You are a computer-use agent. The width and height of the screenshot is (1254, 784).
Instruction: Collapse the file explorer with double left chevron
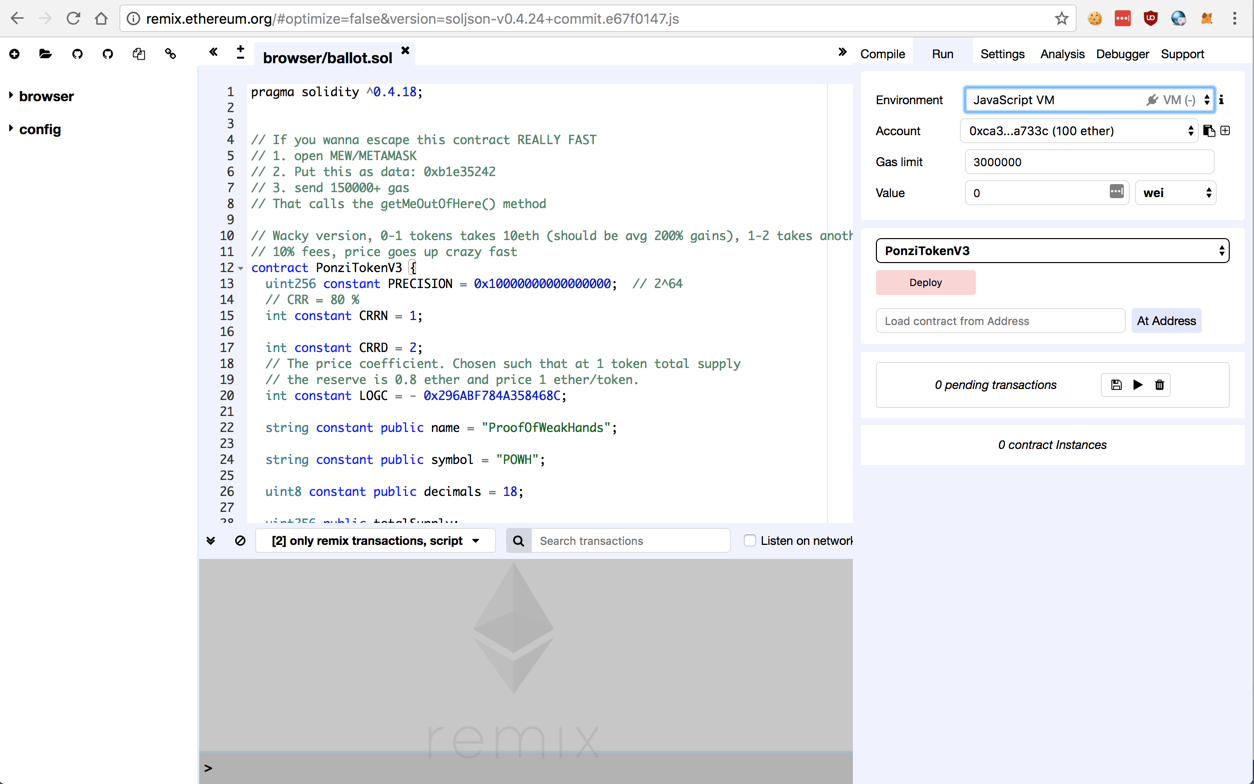point(213,52)
